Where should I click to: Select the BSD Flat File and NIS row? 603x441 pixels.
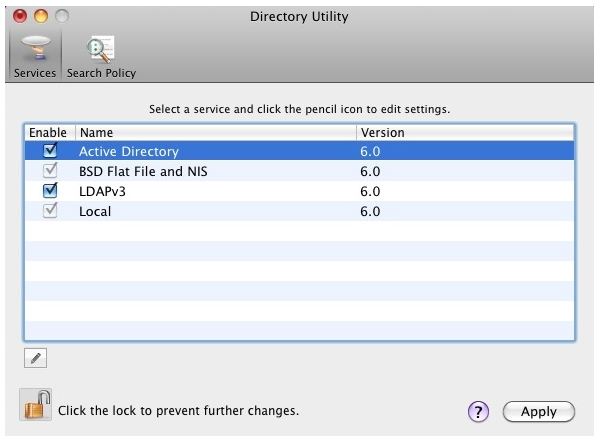pos(300,171)
